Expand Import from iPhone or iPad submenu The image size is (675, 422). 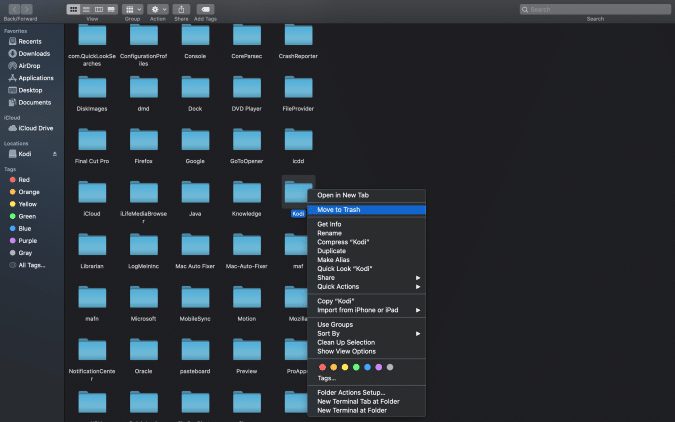pyautogui.click(x=366, y=310)
